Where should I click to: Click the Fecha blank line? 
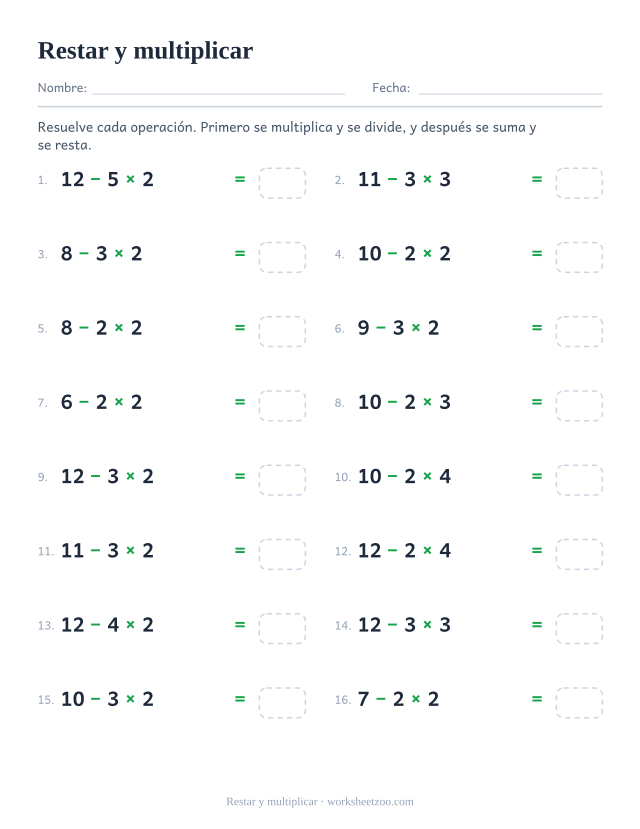510,89
